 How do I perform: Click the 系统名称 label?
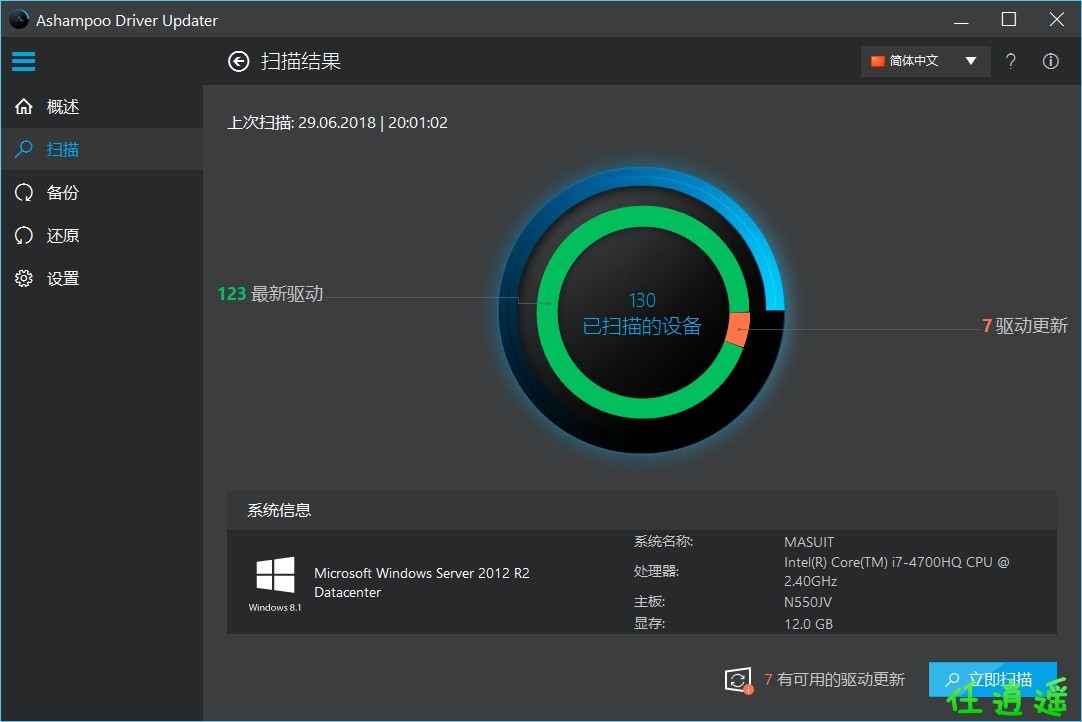[664, 542]
